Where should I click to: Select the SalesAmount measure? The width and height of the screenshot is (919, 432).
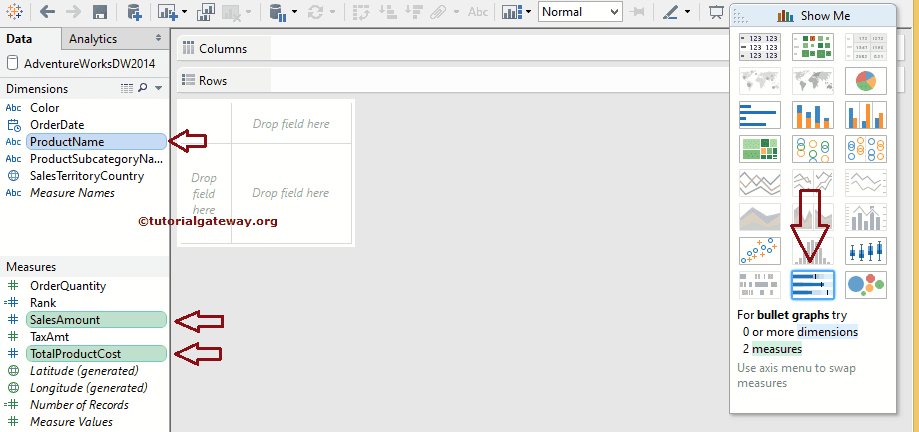click(x=96, y=320)
